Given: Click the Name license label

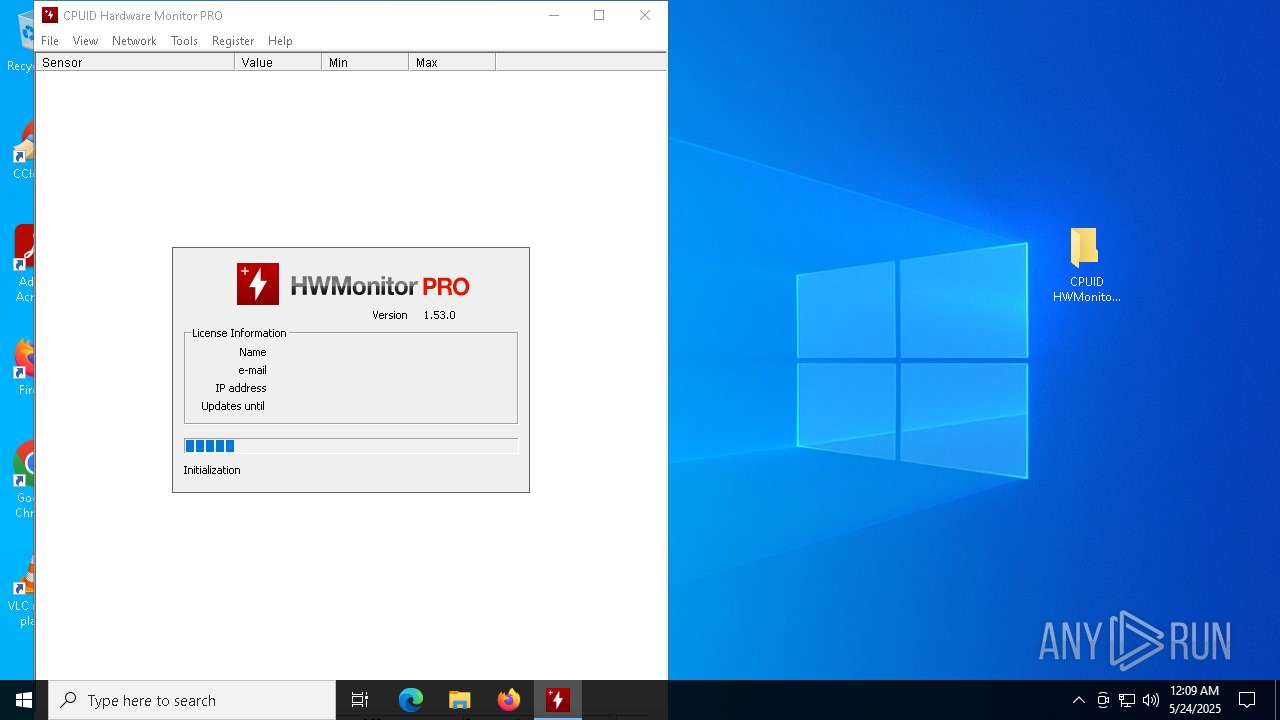Looking at the screenshot, I should coord(253,352).
